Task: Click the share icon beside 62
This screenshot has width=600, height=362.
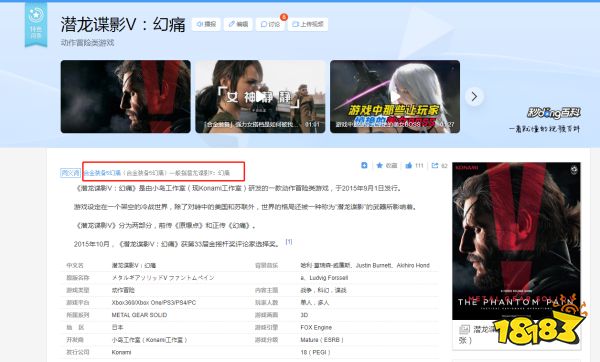Action: [435, 165]
